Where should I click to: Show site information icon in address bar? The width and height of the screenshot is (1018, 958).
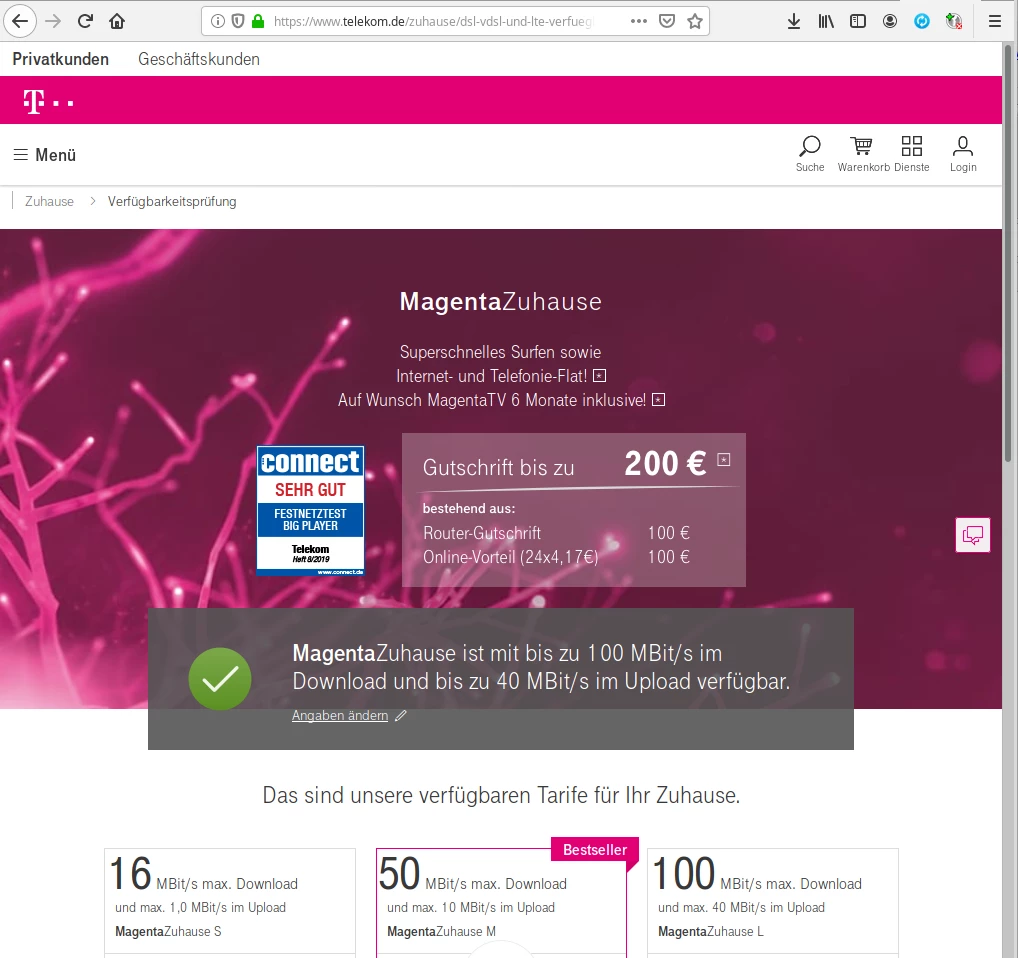(x=218, y=21)
